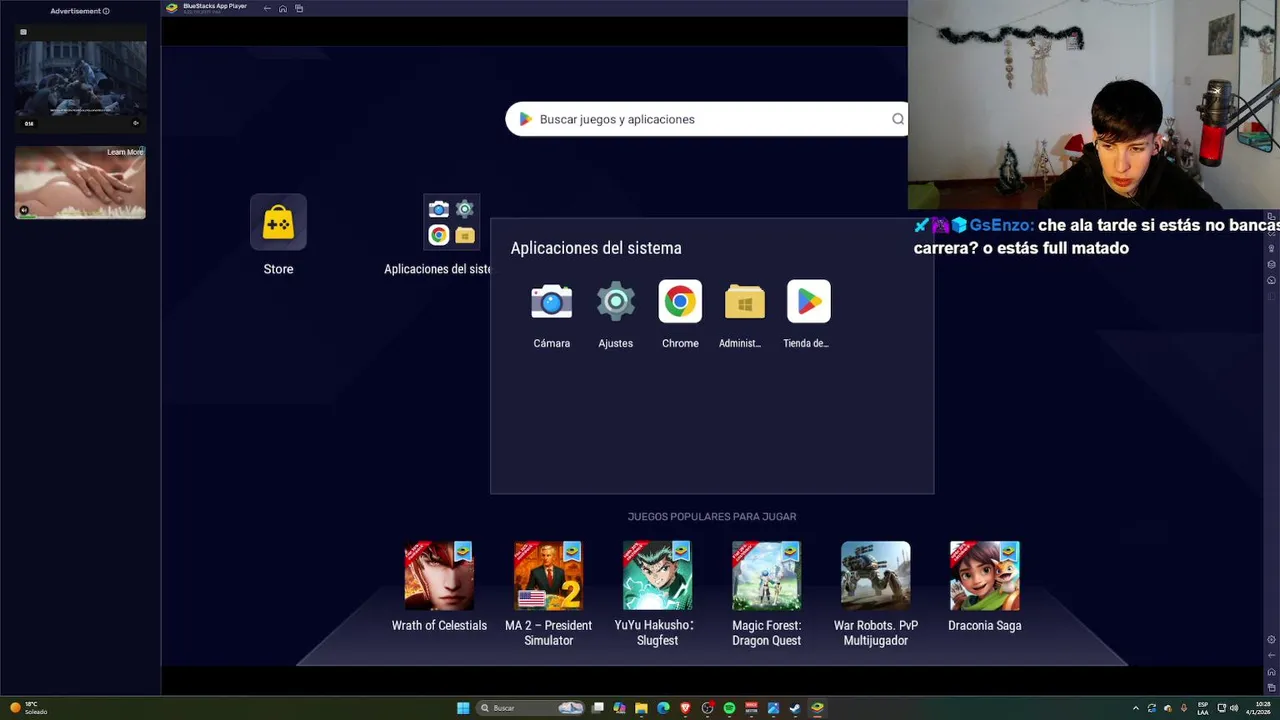Open Windows Start menu

463,708
